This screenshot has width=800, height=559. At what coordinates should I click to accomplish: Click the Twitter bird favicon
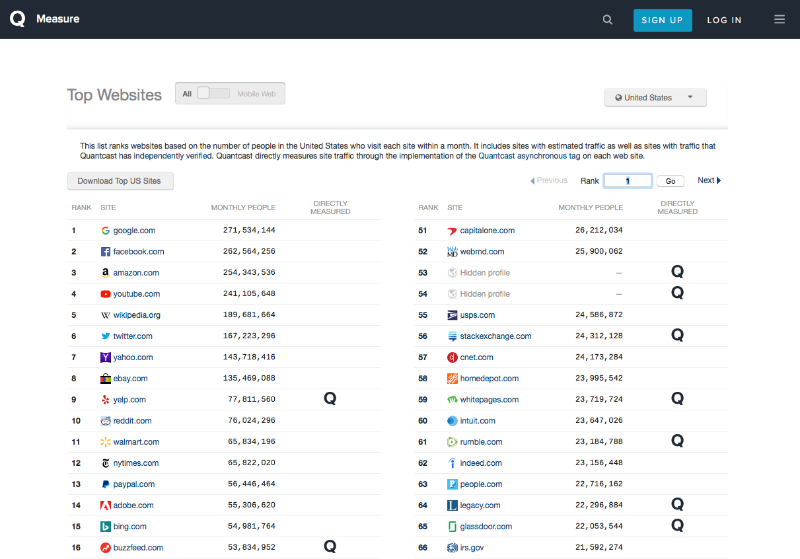click(105, 336)
